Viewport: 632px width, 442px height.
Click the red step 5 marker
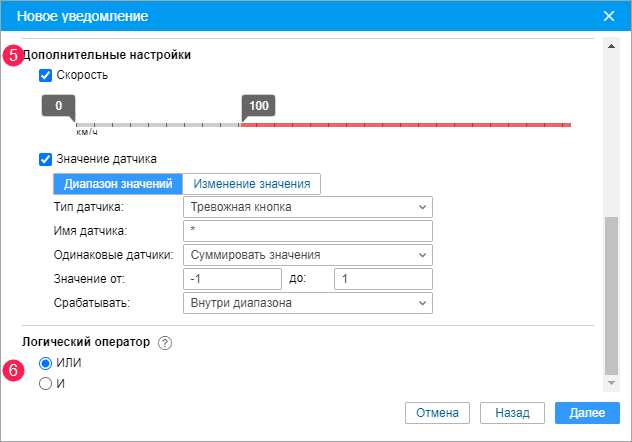tap(13, 56)
